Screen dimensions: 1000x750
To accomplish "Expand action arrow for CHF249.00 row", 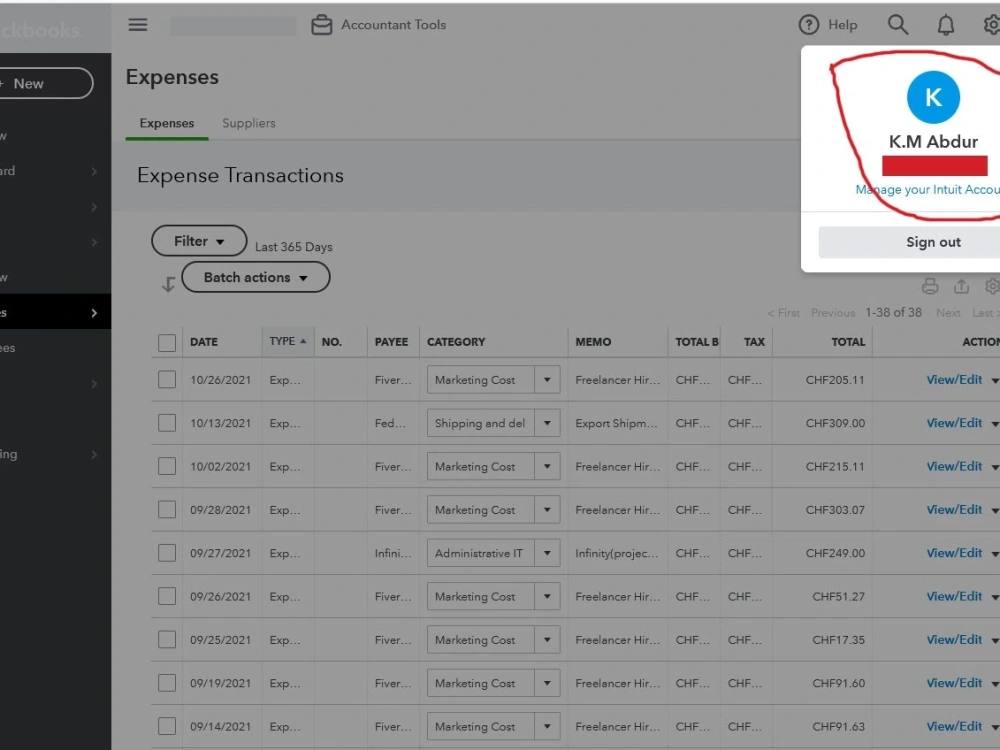I will (995, 554).
